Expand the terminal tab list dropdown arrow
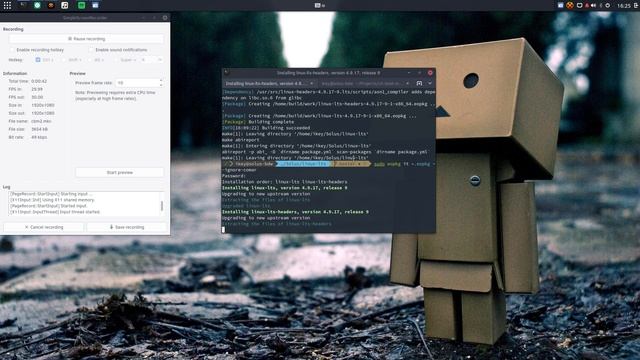Viewport: 640px width, 360px height. (x=430, y=83)
